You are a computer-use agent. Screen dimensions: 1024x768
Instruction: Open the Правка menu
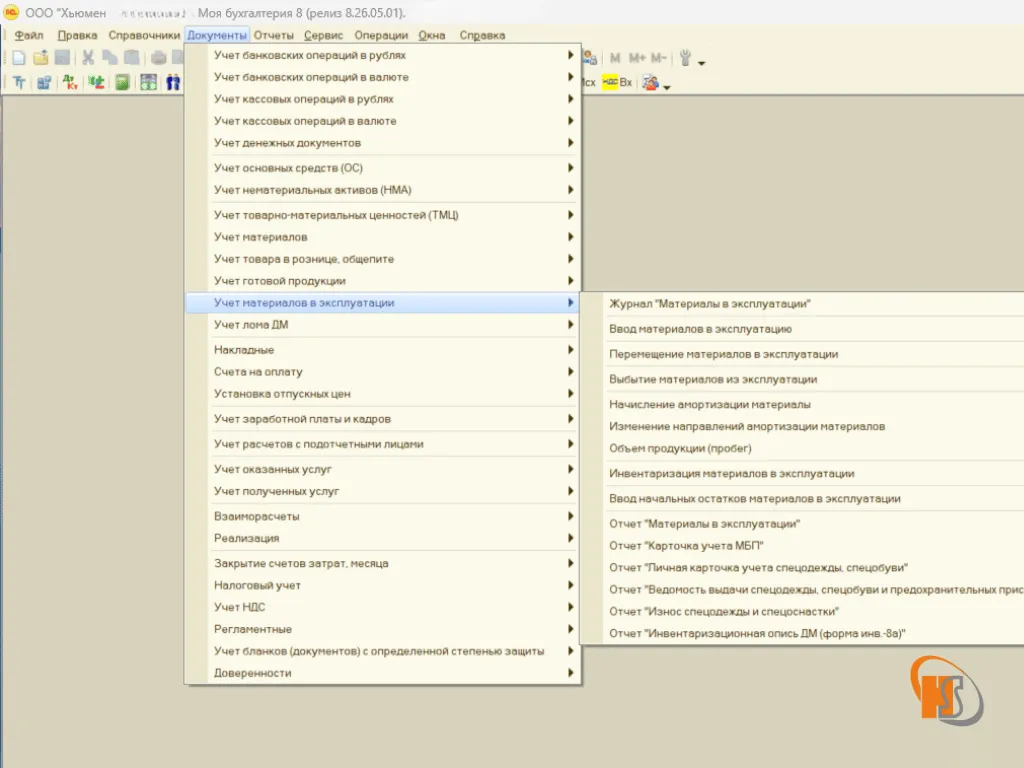(x=77, y=35)
